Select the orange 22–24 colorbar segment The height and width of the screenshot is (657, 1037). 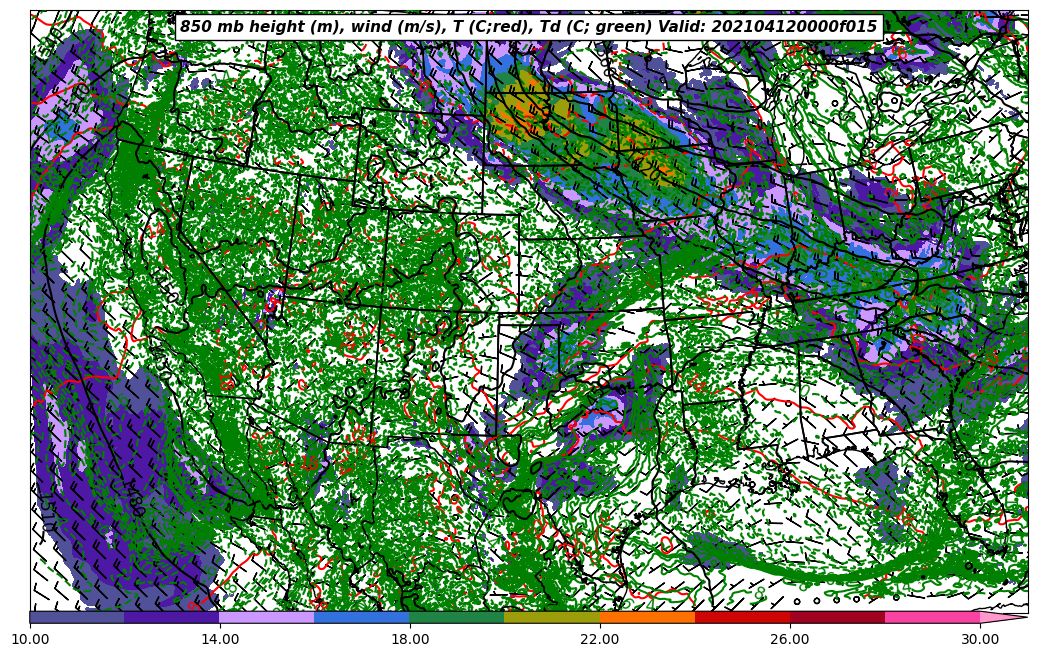(x=647, y=617)
